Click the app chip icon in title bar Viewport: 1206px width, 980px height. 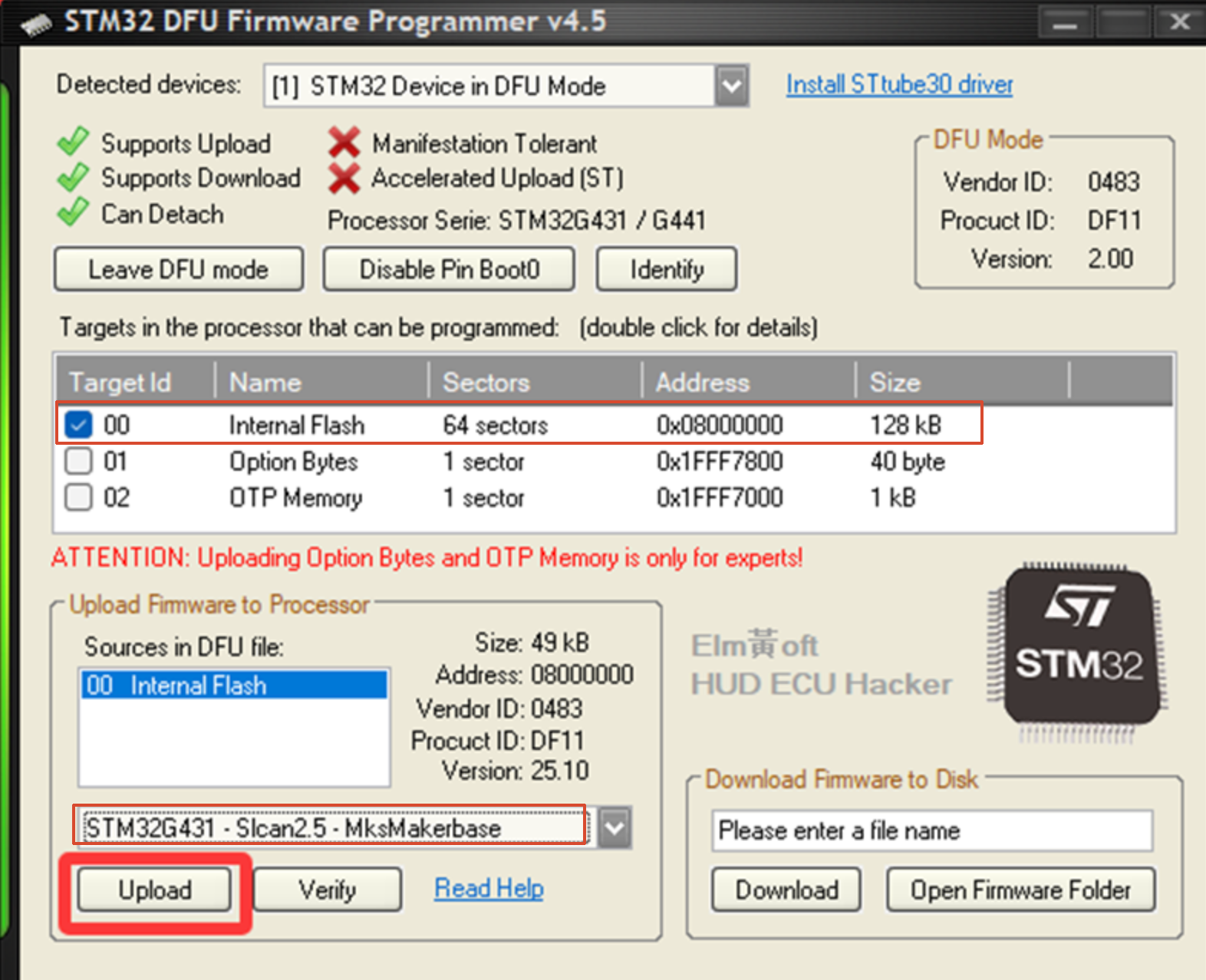[36, 25]
